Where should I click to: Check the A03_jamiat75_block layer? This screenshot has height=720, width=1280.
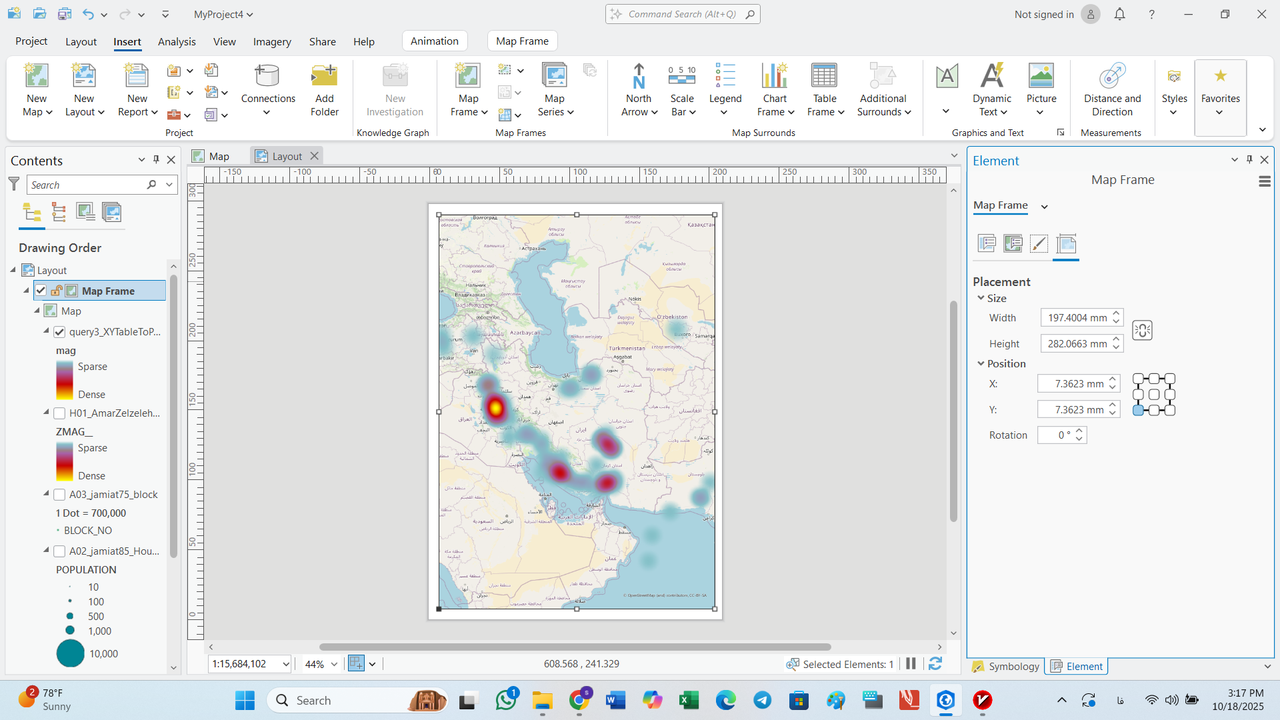59,494
